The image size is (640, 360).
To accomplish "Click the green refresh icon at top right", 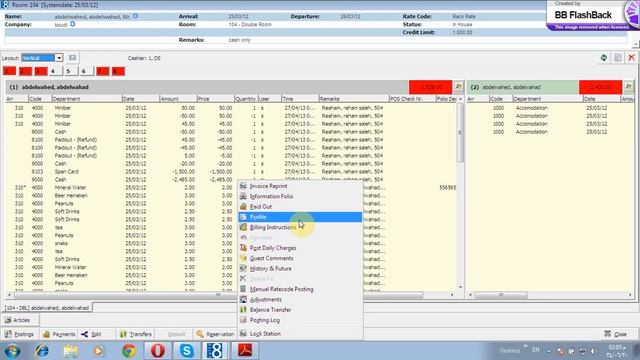I will (604, 58).
